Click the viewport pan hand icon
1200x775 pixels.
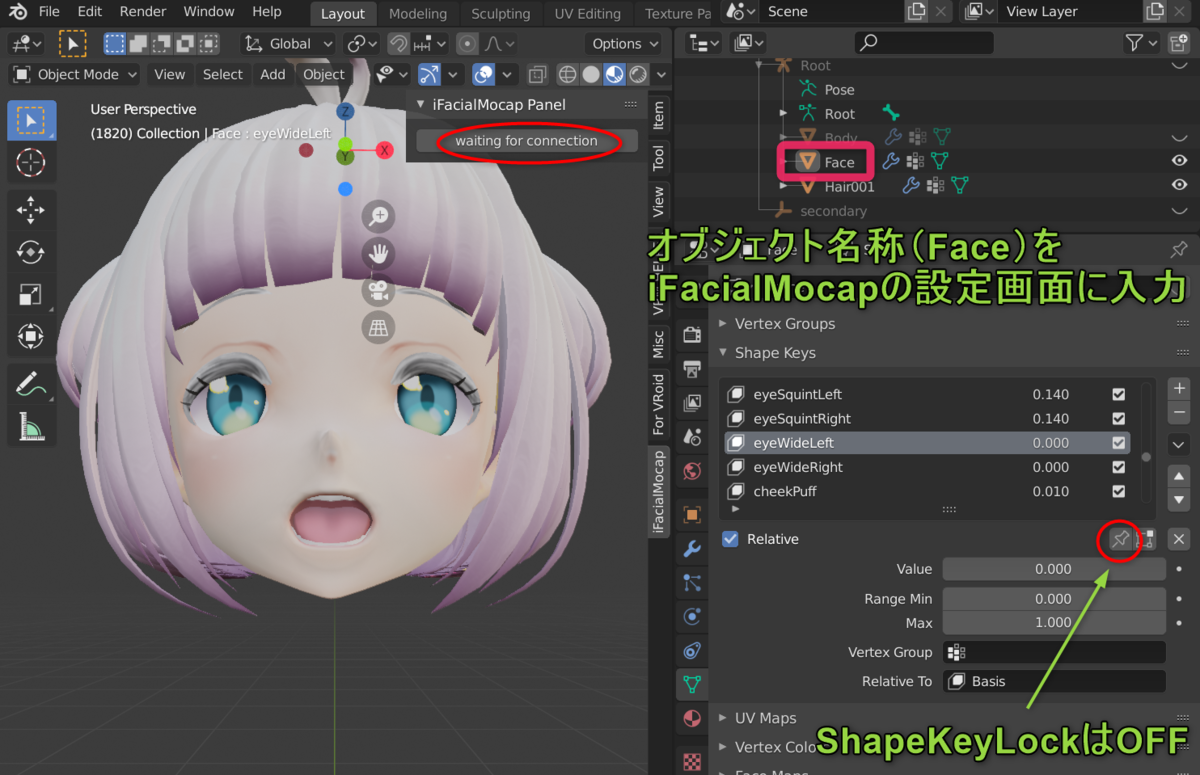(x=379, y=254)
